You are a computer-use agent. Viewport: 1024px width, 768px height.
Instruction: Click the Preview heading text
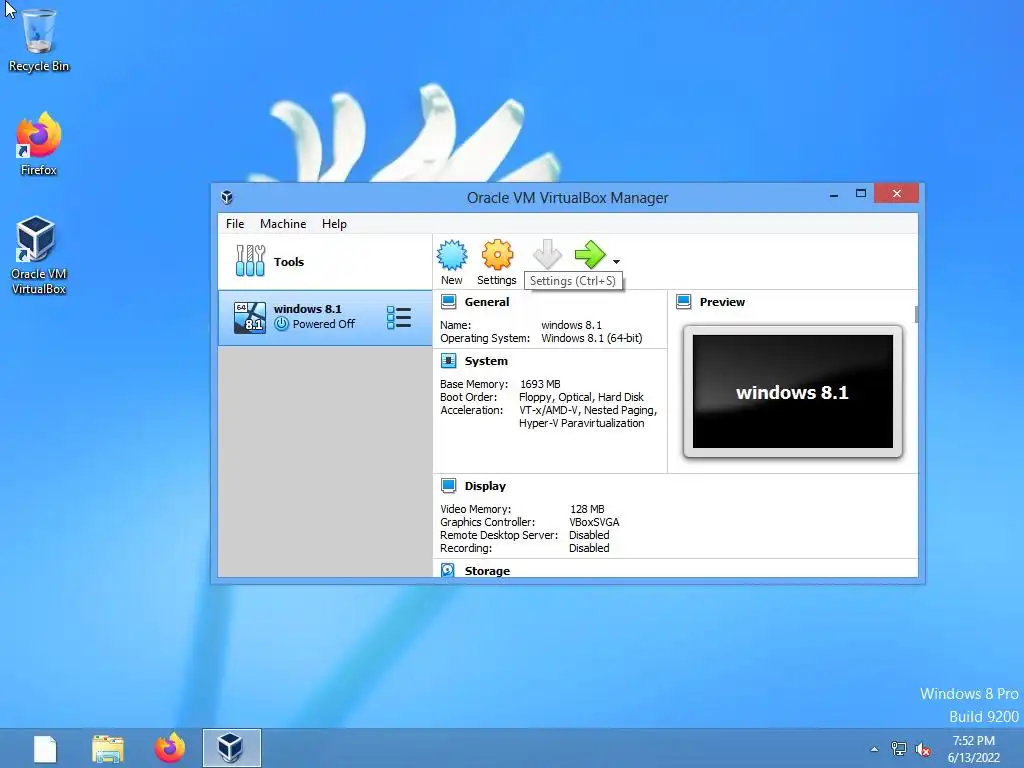pyautogui.click(x=722, y=302)
